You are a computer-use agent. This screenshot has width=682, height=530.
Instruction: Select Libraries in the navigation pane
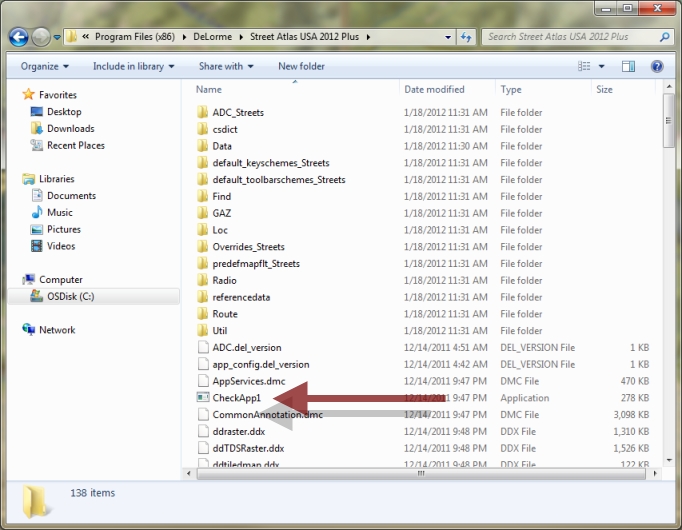click(57, 179)
